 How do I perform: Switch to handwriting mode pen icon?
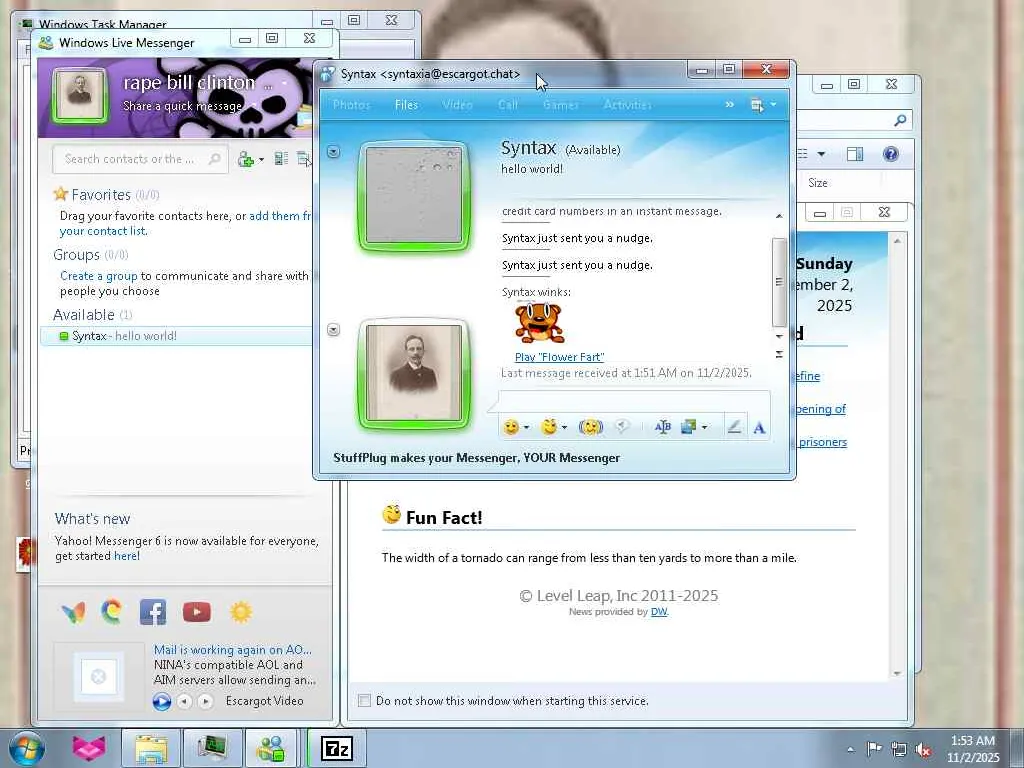[734, 427]
